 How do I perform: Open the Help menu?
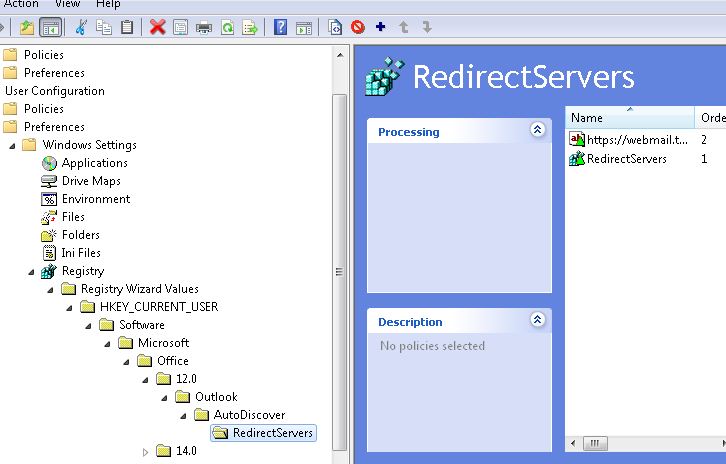point(108,4)
